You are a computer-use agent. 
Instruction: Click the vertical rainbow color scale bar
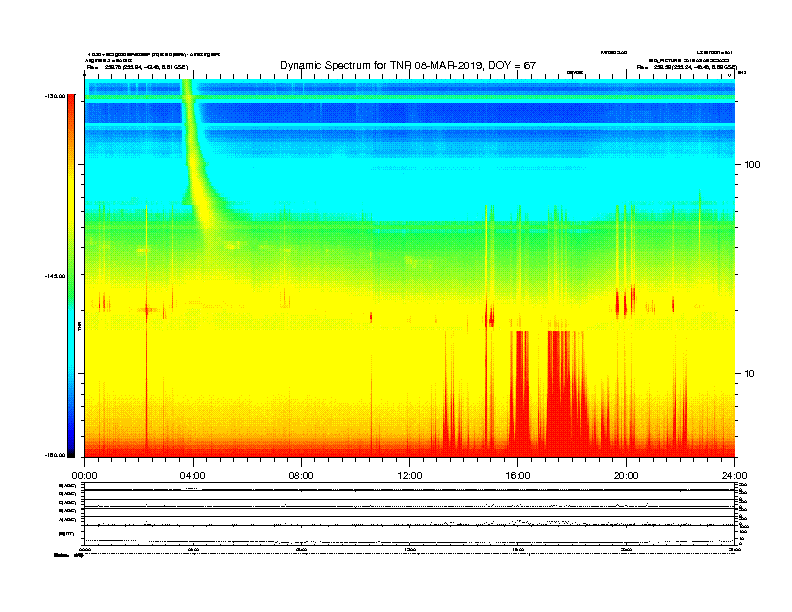(x=71, y=276)
